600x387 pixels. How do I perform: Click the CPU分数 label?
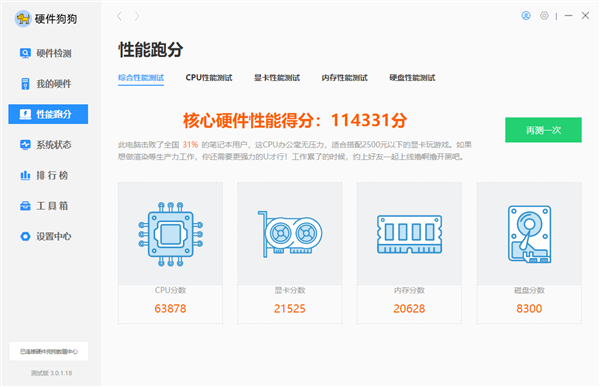click(170, 291)
